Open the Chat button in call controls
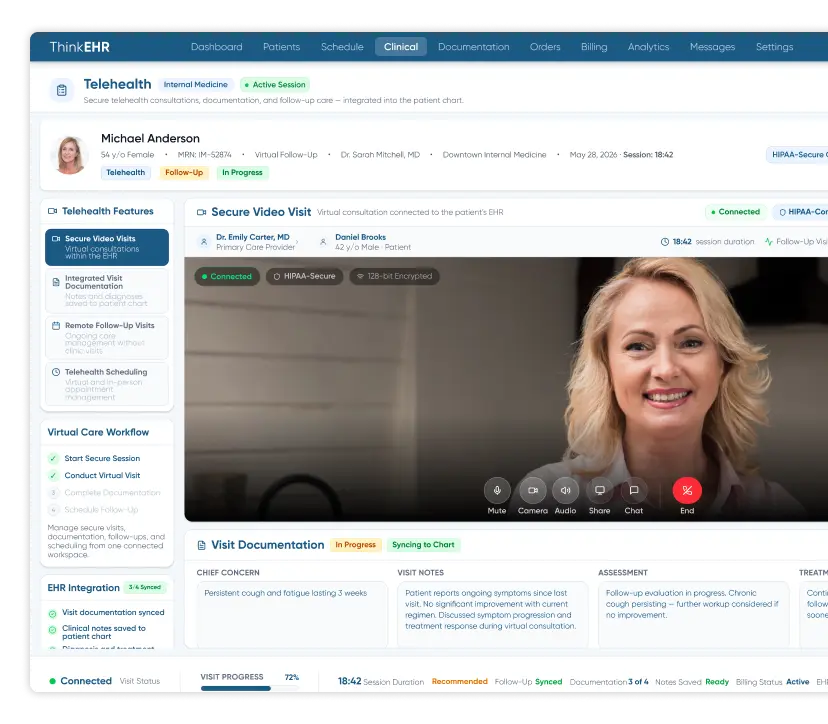The image size is (828, 724). [634, 490]
